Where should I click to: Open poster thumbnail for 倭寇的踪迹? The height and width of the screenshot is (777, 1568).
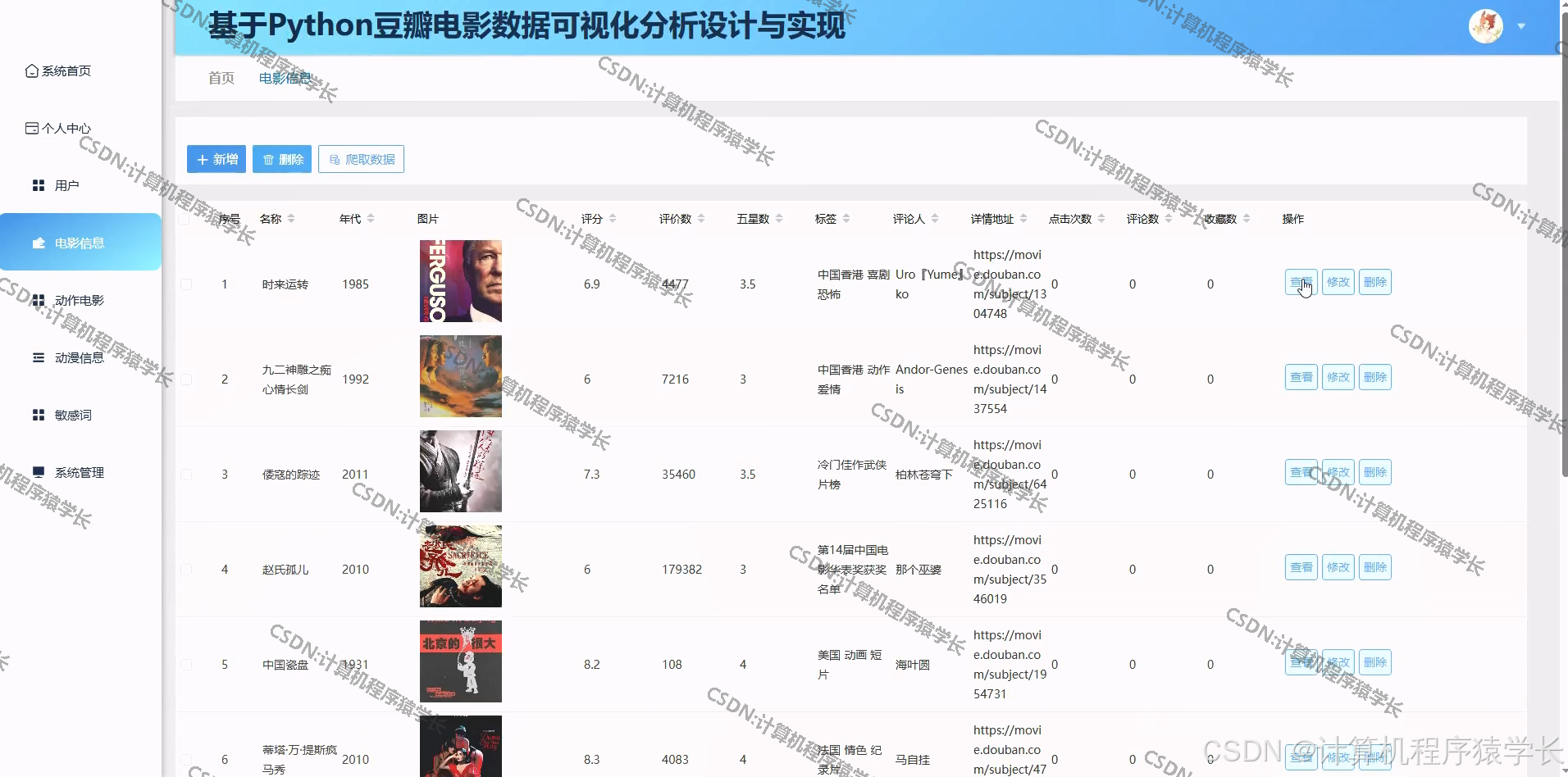(x=461, y=471)
